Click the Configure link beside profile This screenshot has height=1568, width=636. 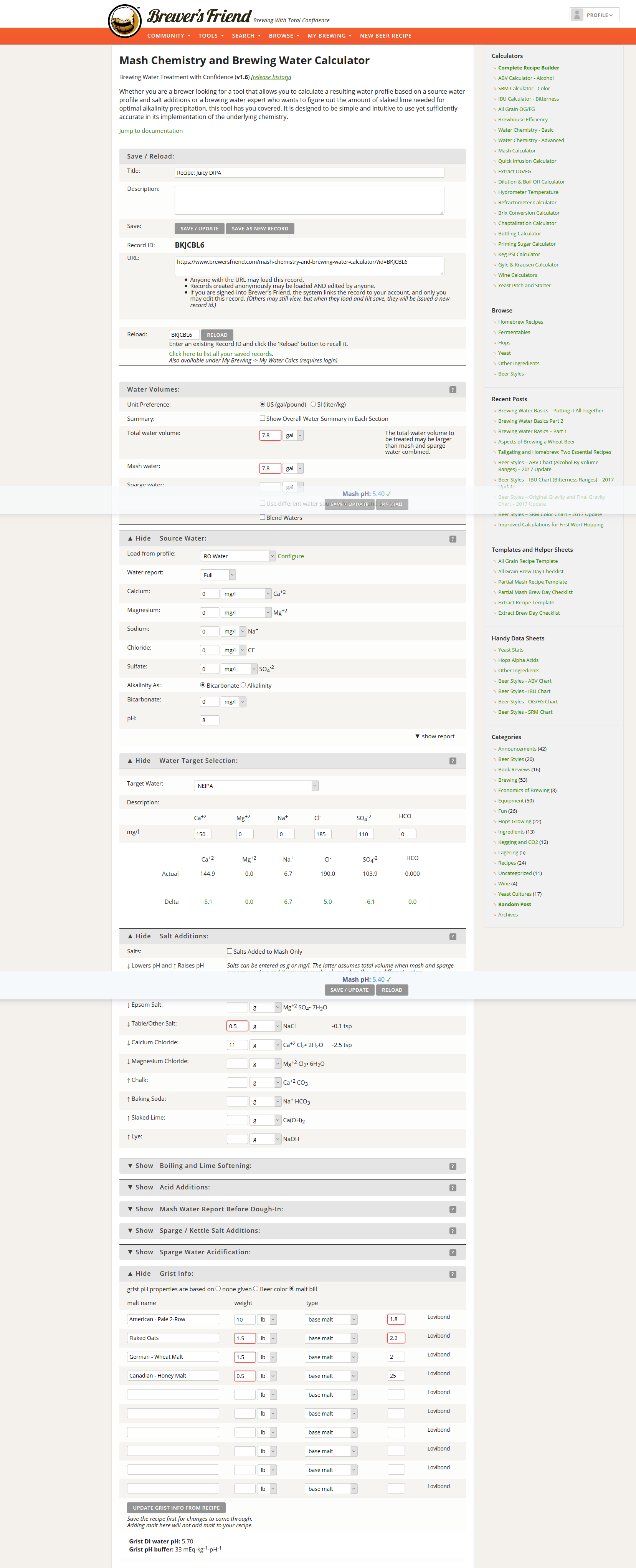290,556
